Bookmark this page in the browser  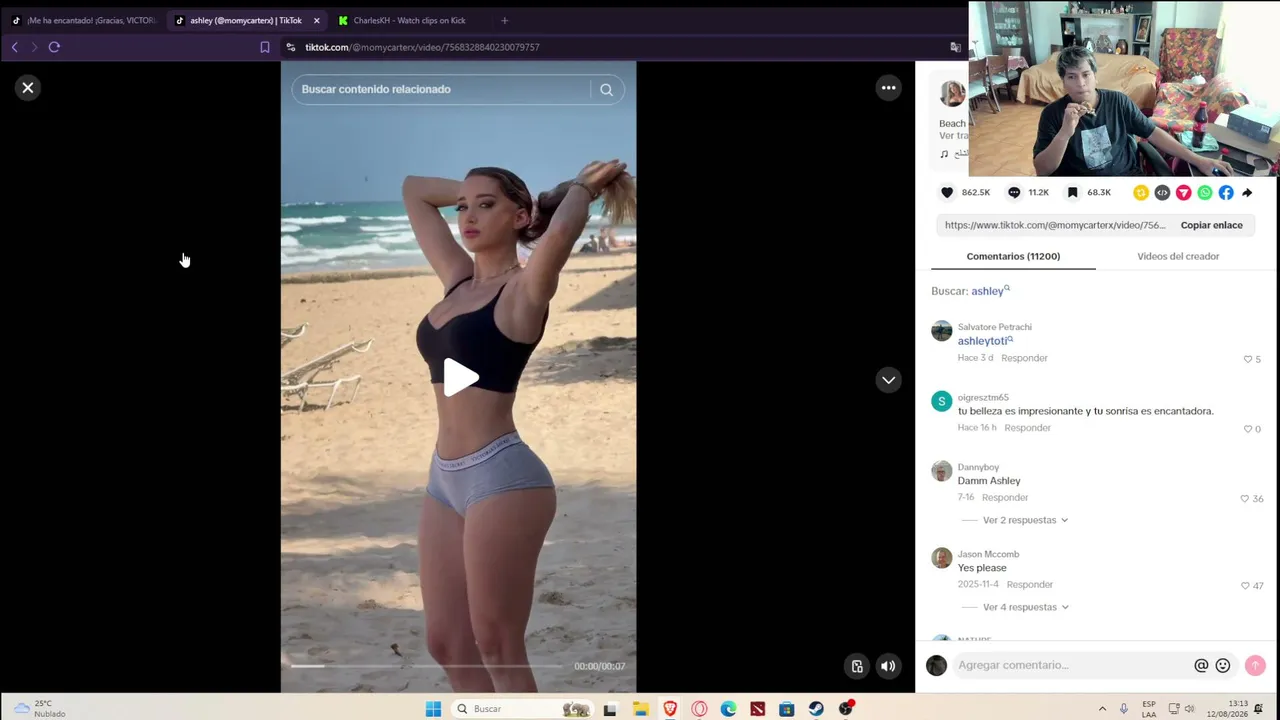click(265, 47)
